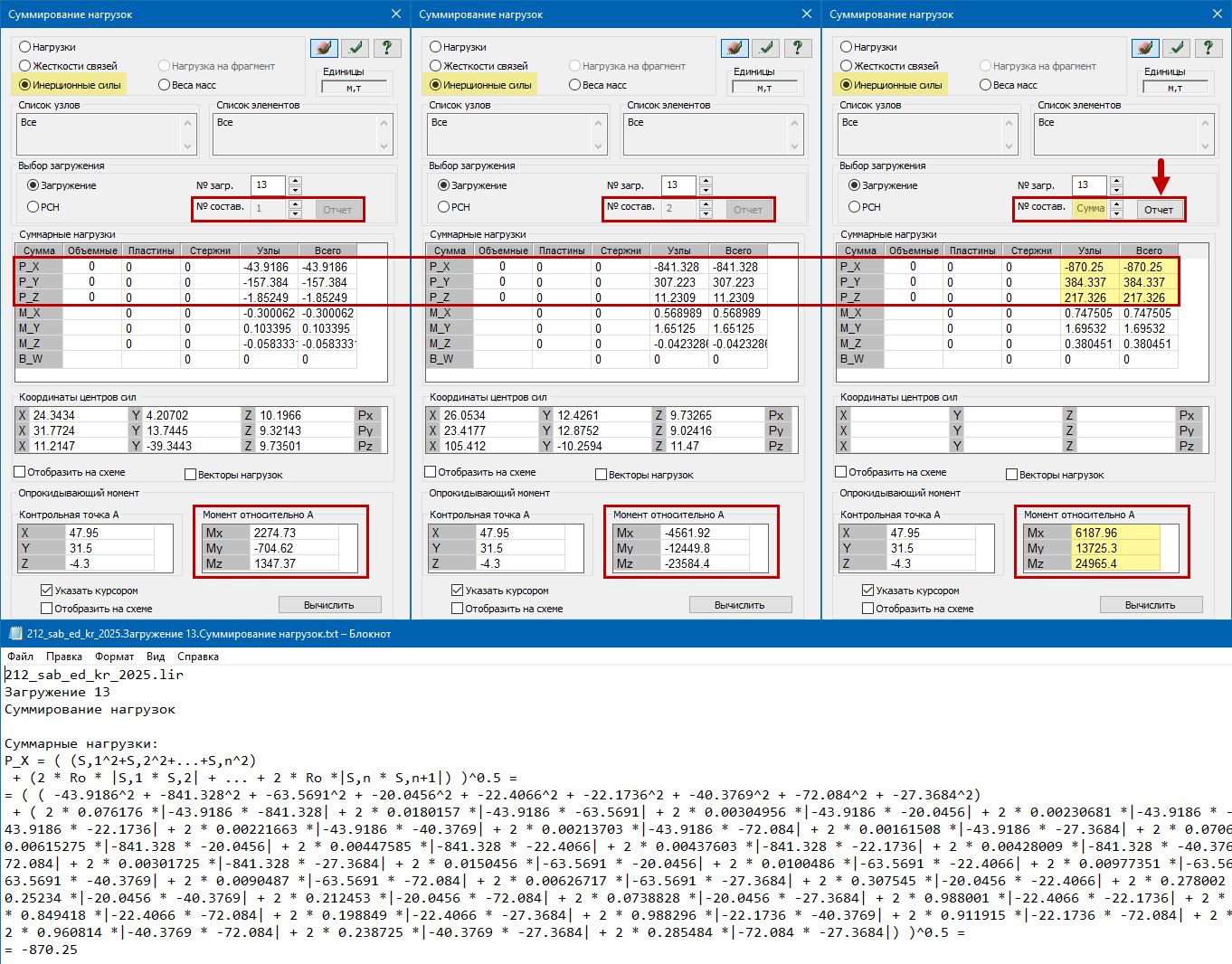
Task: Click 'Вычислить' button in the left dialog
Action: tap(329, 605)
